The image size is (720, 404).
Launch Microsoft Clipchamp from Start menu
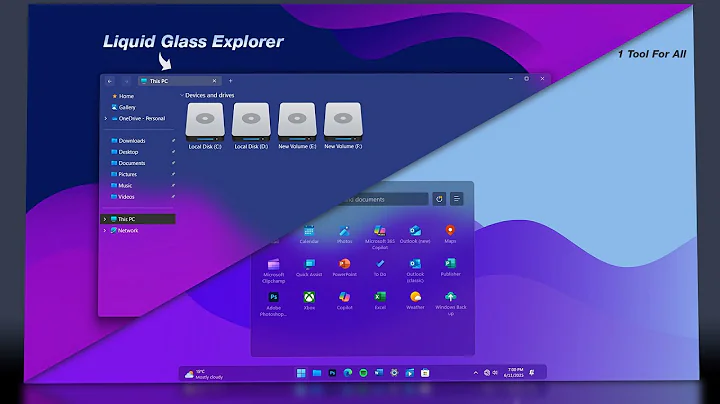(274, 270)
